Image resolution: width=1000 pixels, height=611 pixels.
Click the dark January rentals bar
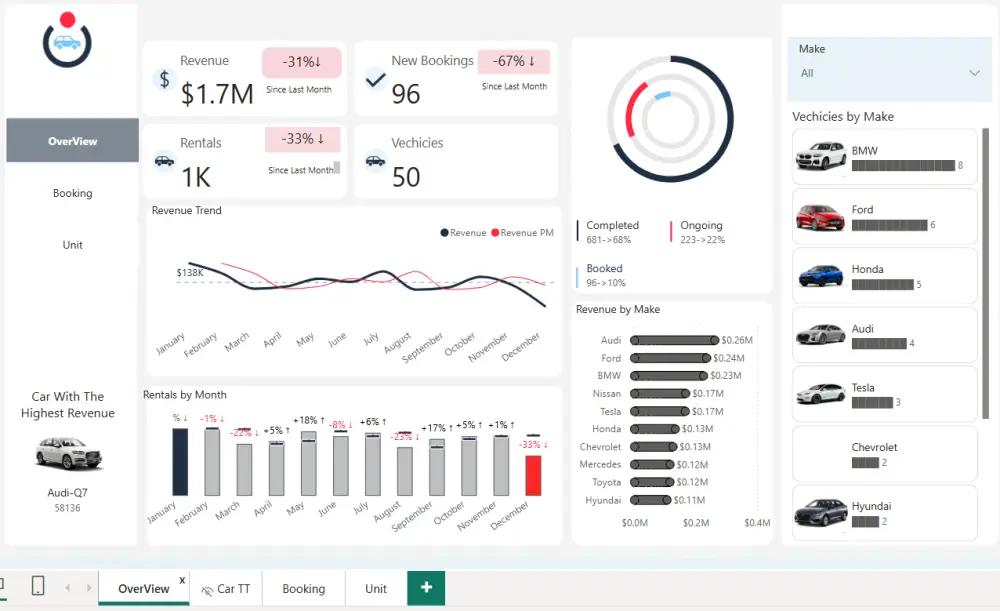point(180,462)
